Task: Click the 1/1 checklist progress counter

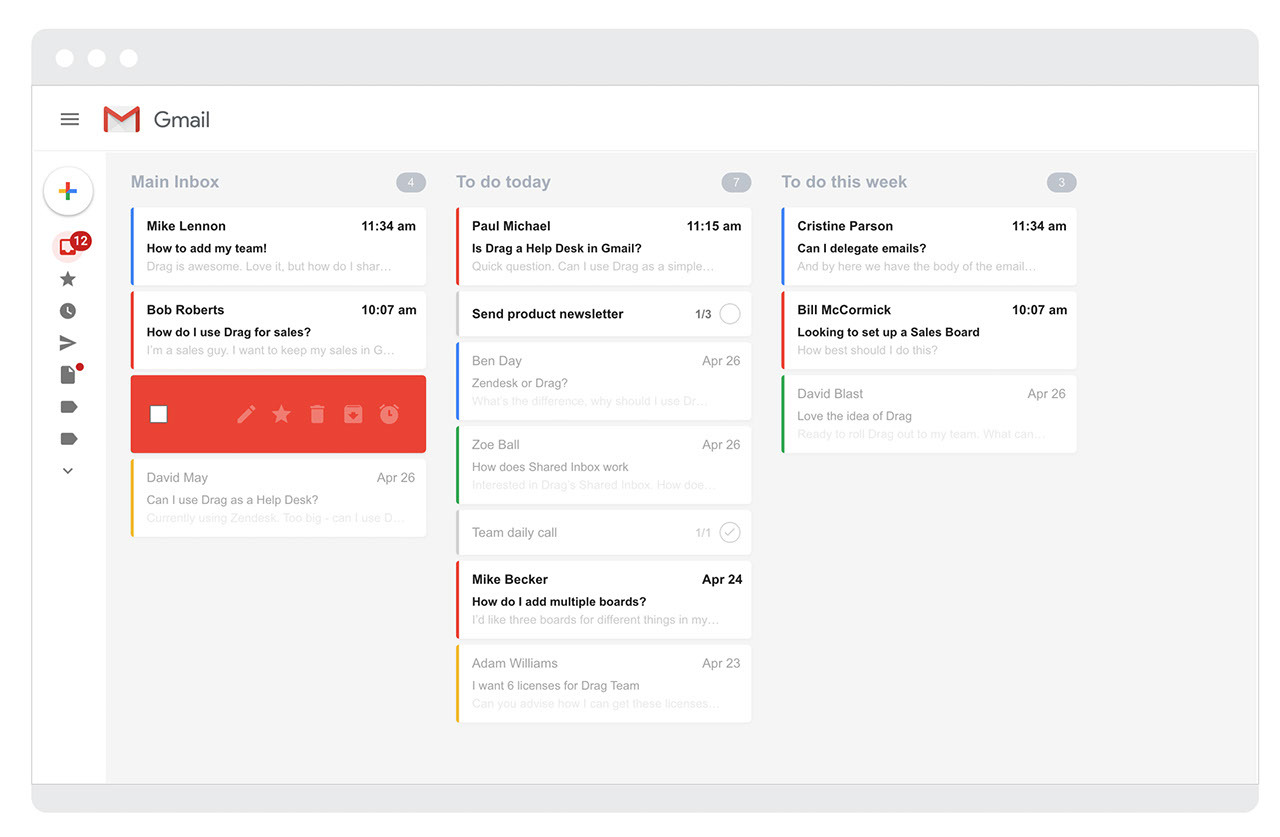Action: tap(703, 533)
